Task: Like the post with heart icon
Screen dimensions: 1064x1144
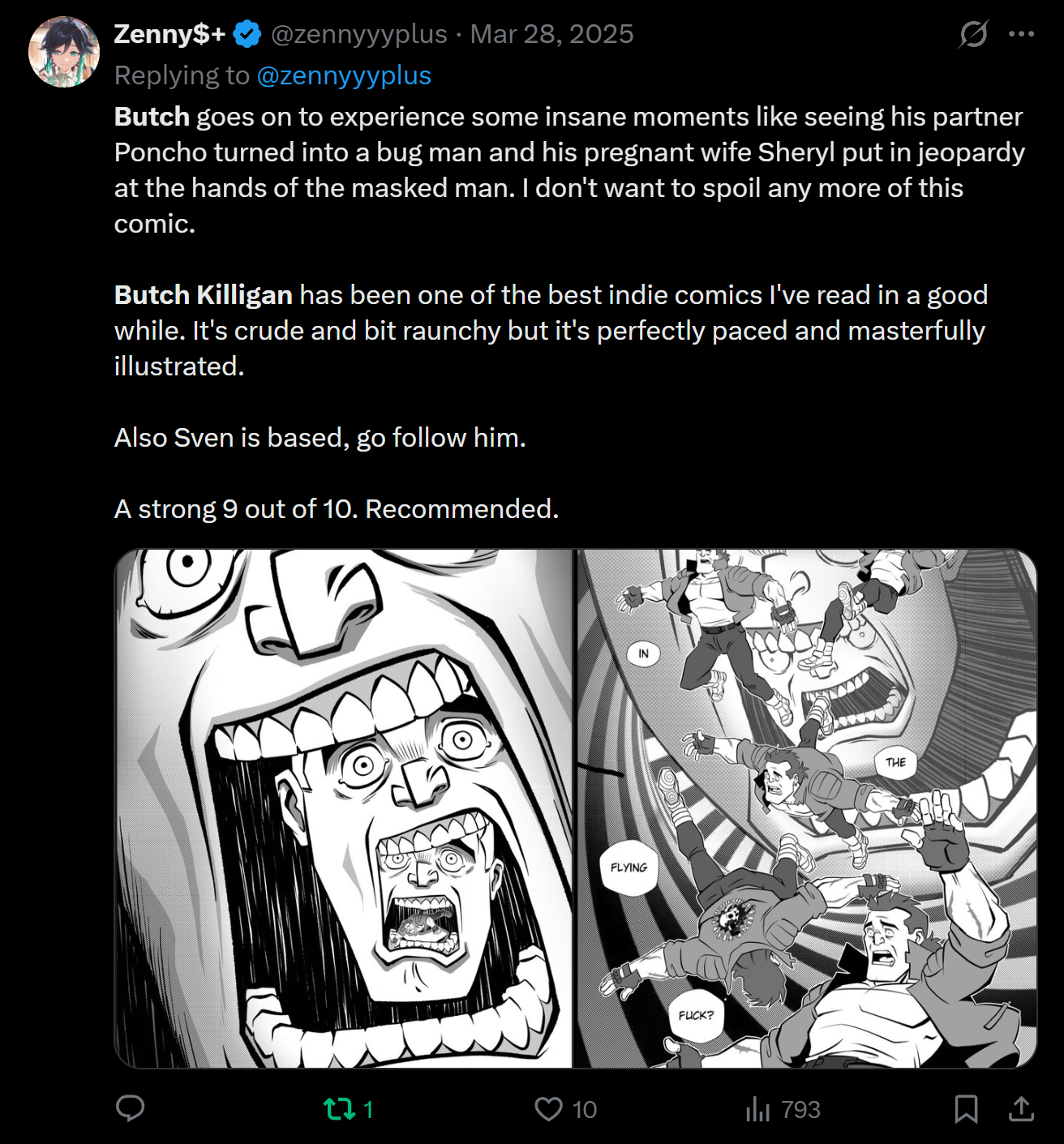Action: (548, 1108)
